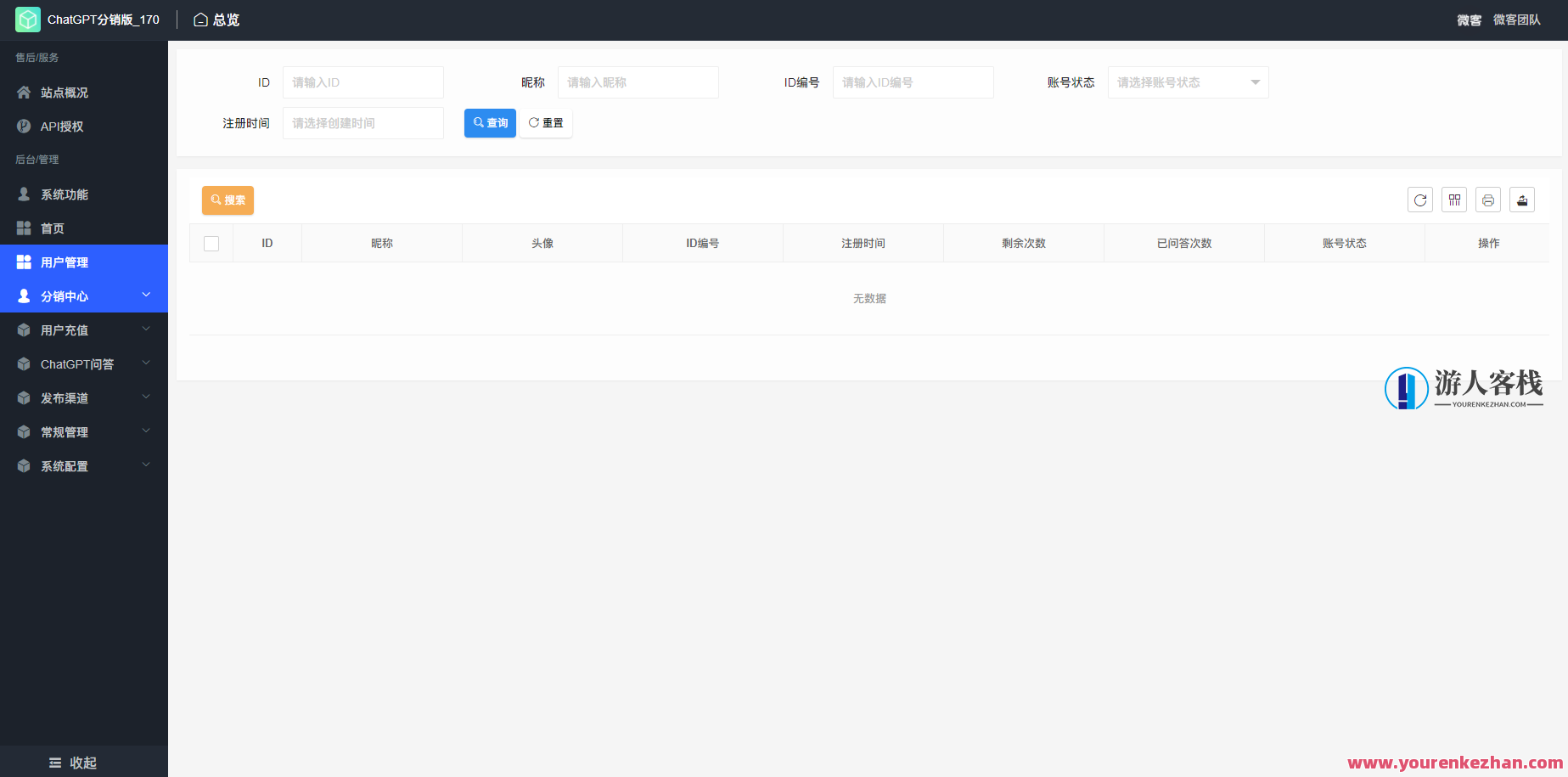
Task: Open the 账号状态 dropdown
Action: pyautogui.click(x=1188, y=82)
